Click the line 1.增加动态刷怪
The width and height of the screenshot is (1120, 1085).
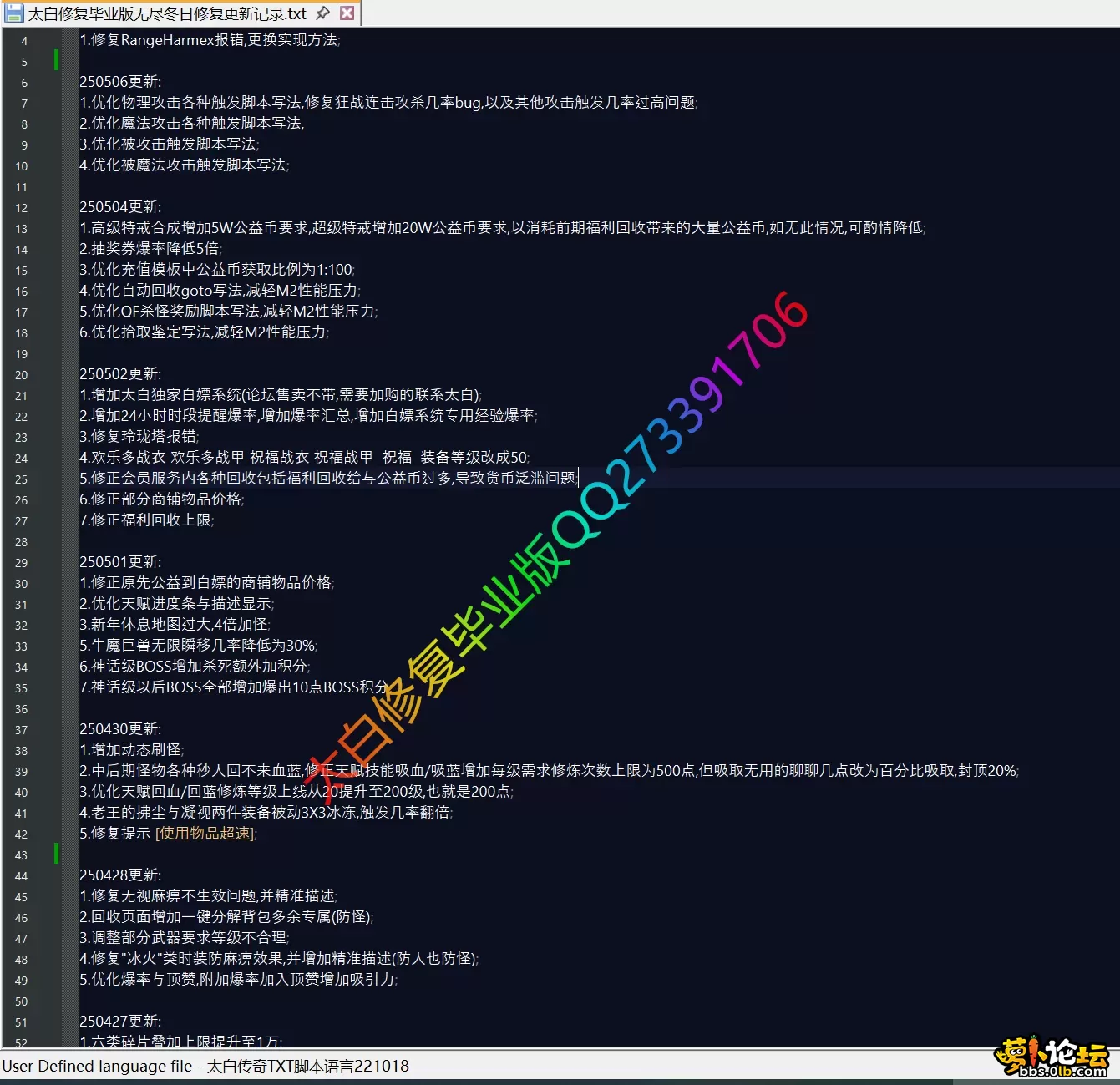(x=132, y=750)
